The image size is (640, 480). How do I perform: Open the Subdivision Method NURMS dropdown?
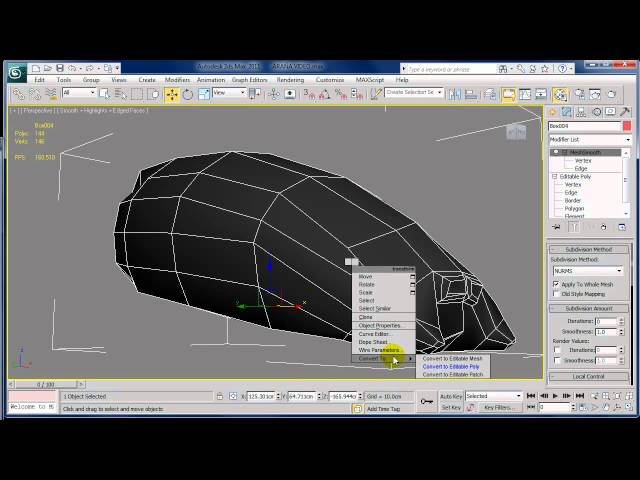[588, 271]
